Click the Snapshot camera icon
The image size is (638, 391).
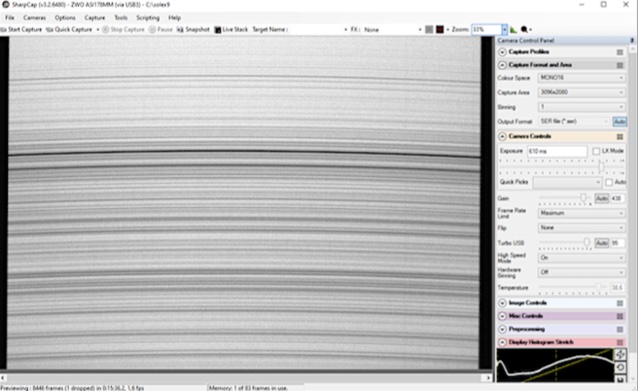click(180, 29)
